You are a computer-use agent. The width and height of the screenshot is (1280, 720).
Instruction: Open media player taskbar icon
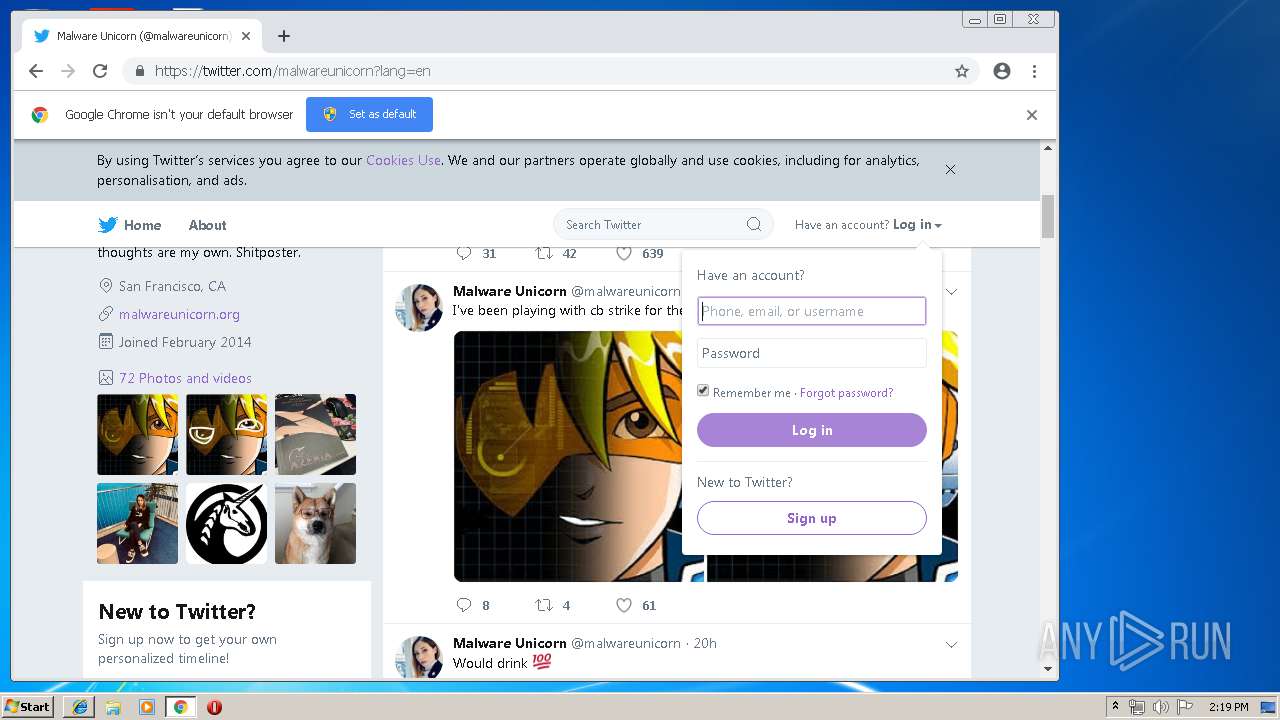(147, 707)
